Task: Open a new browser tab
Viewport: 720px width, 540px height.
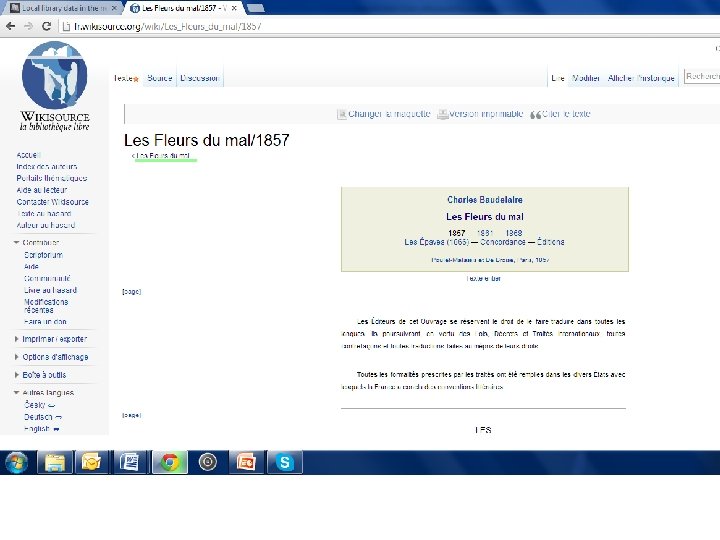Action: [255, 8]
